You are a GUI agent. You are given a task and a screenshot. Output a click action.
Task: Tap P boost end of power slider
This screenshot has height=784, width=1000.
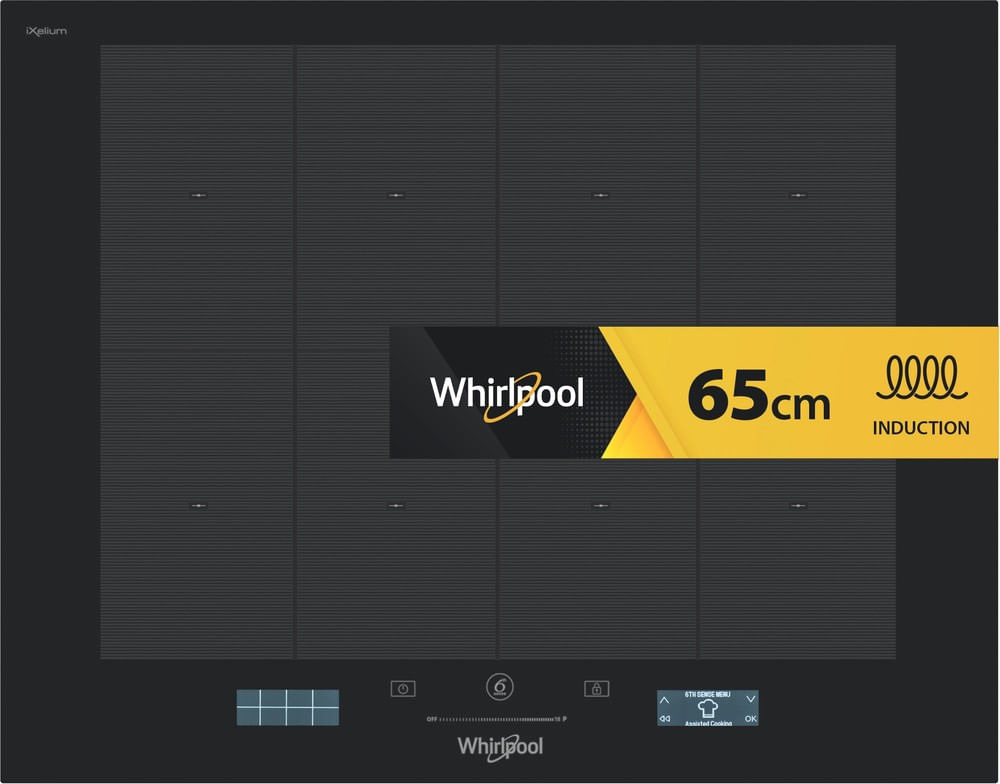point(564,719)
